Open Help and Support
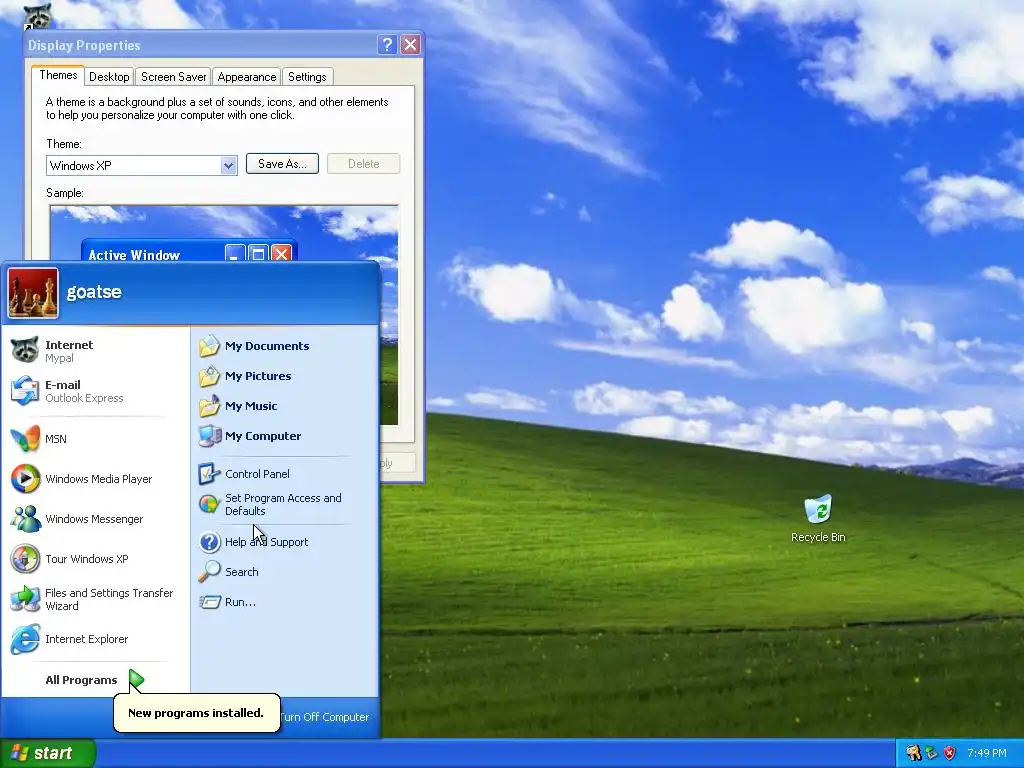The width and height of the screenshot is (1024, 768). click(x=284, y=541)
